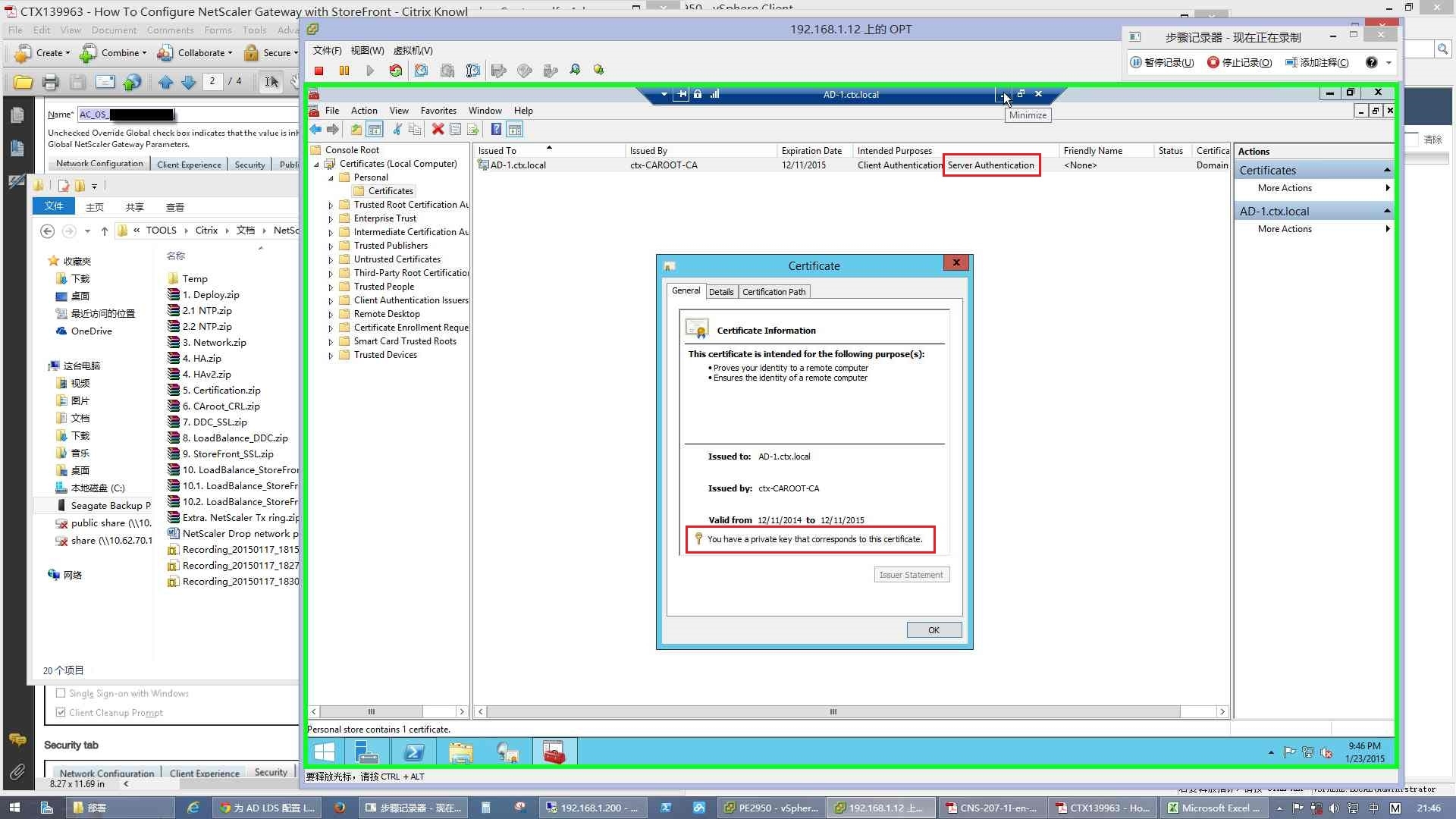1456x819 pixels.
Task: Collapse Certificates (Local Computer) tree node
Action: (317, 164)
